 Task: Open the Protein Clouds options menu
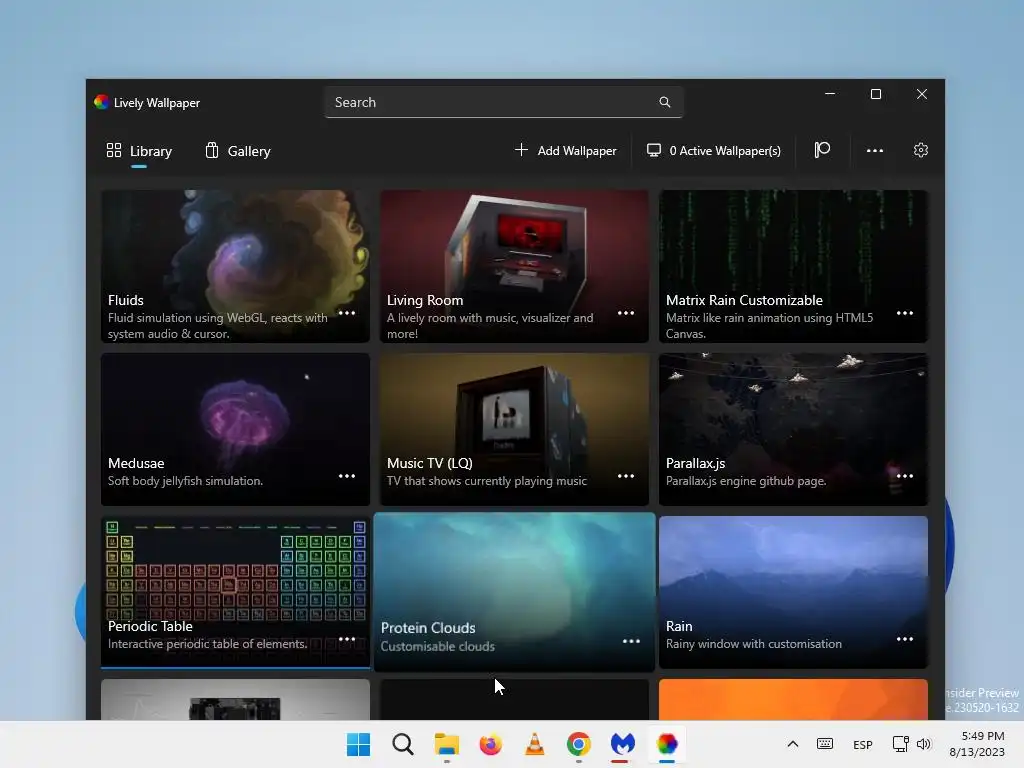(631, 641)
